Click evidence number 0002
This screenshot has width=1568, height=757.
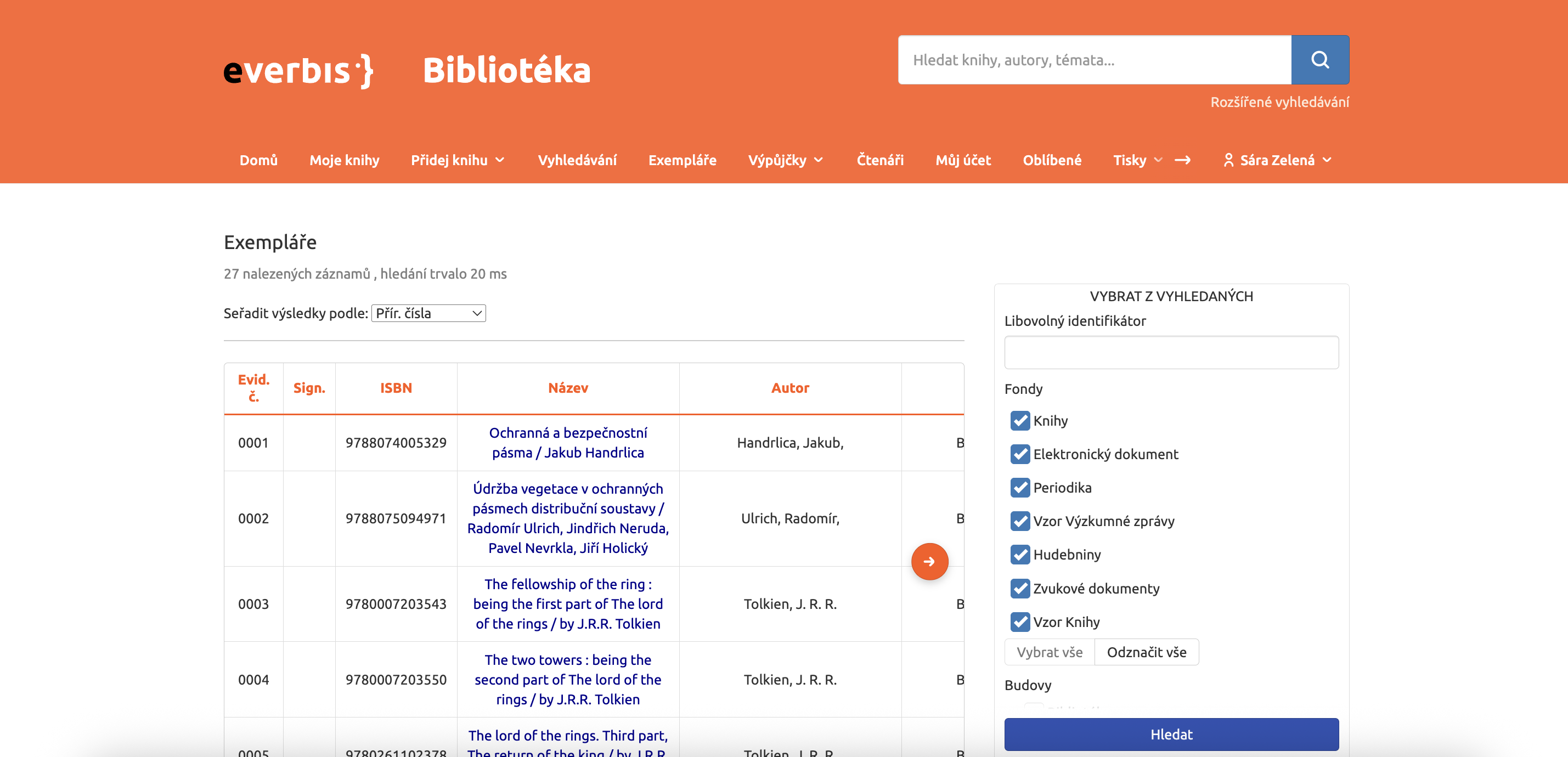point(253,518)
